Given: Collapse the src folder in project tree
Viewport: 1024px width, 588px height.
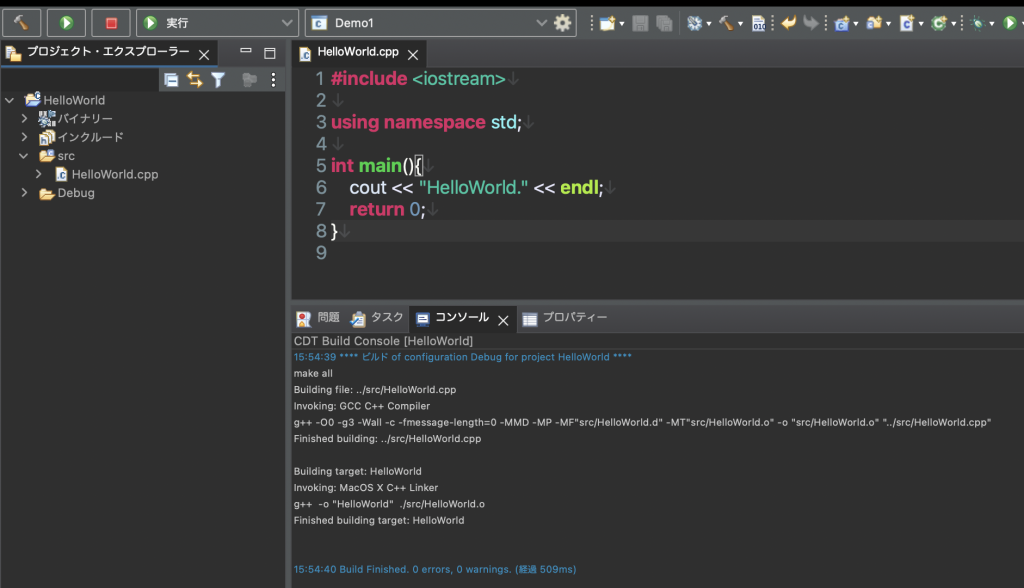Looking at the screenshot, I should click(x=24, y=156).
